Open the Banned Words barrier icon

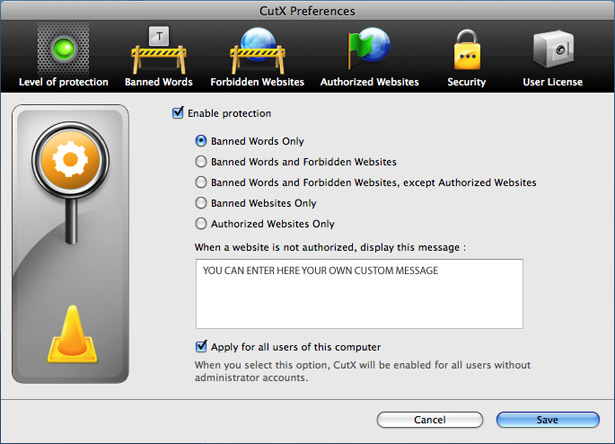[x=158, y=48]
